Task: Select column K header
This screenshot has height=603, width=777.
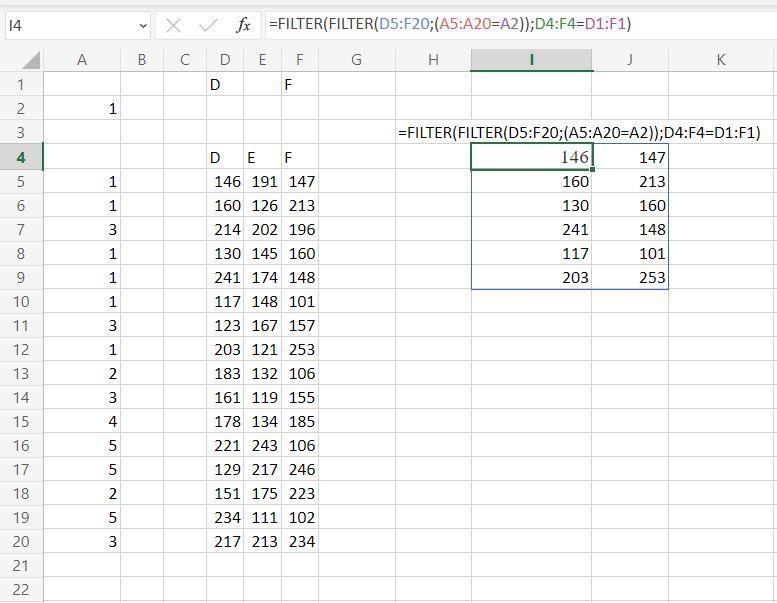Action: click(722, 60)
